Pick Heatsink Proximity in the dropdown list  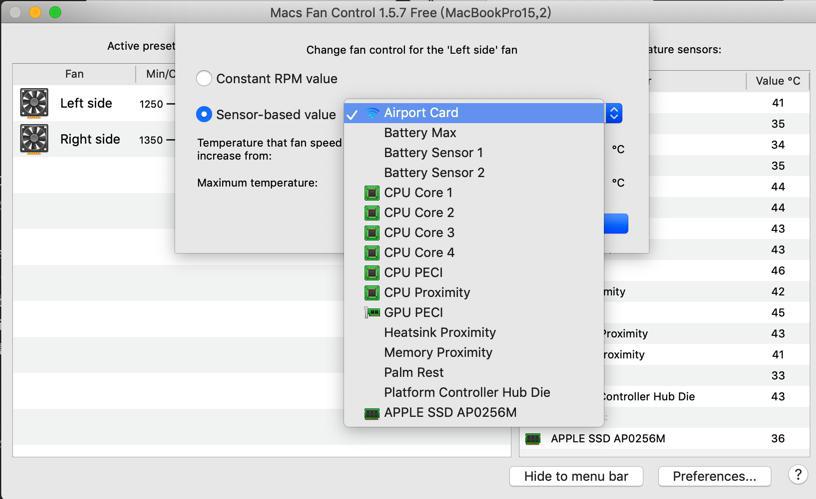click(x=440, y=332)
